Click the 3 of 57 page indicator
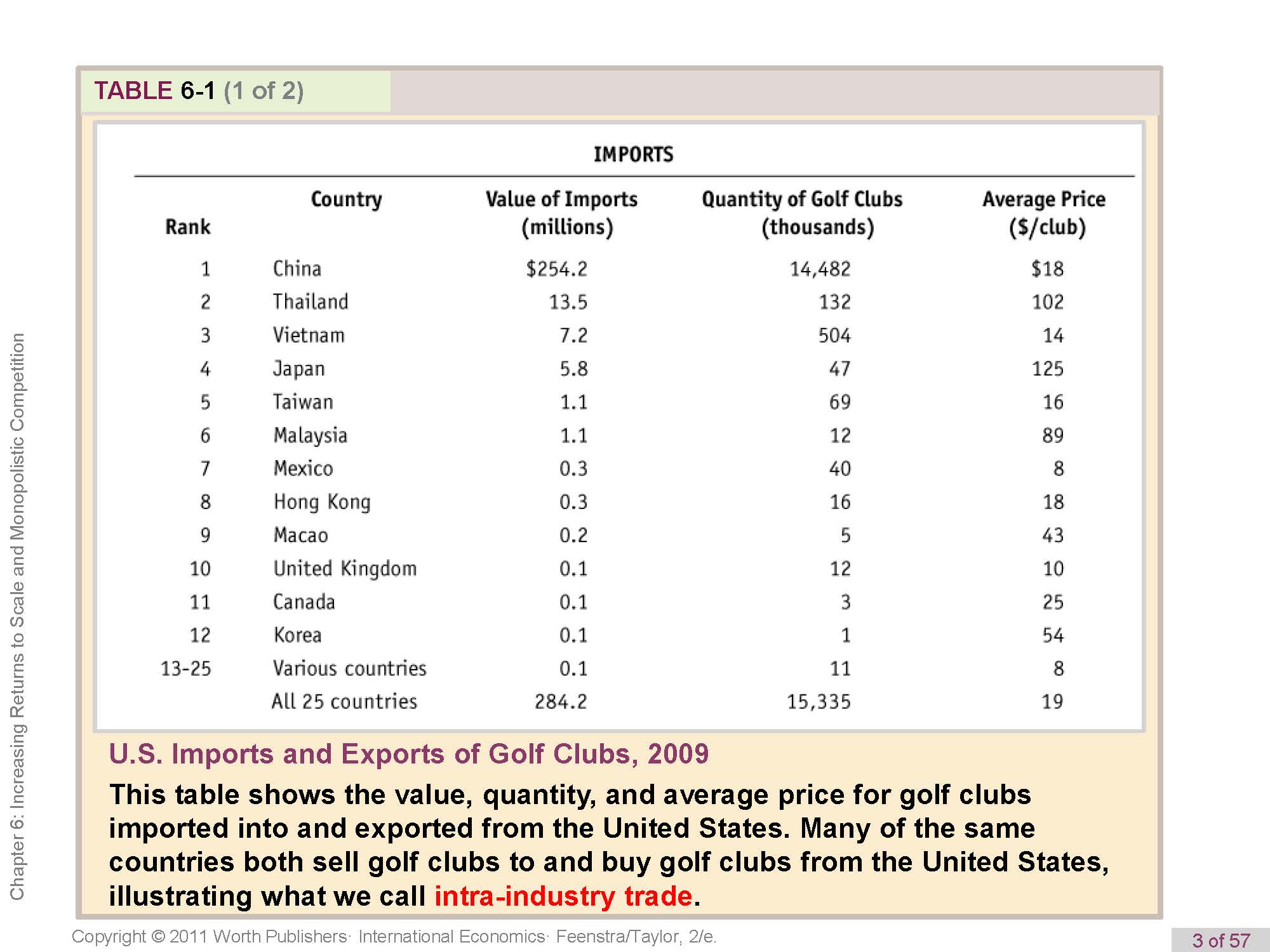 1220,940
